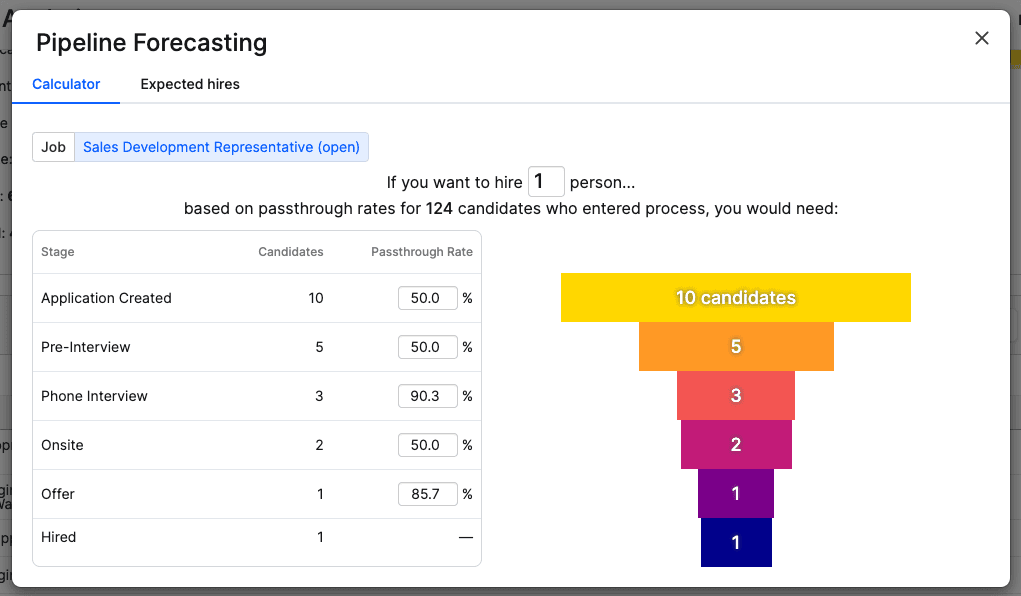The image size is (1021, 596).
Task: Select the purple funnel segment showing 1
Action: tap(736, 493)
